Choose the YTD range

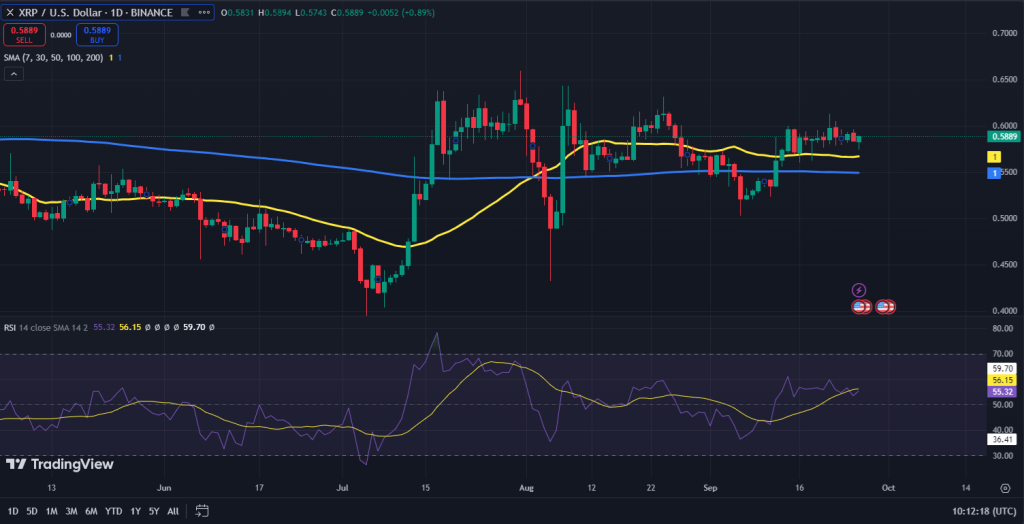(x=114, y=510)
